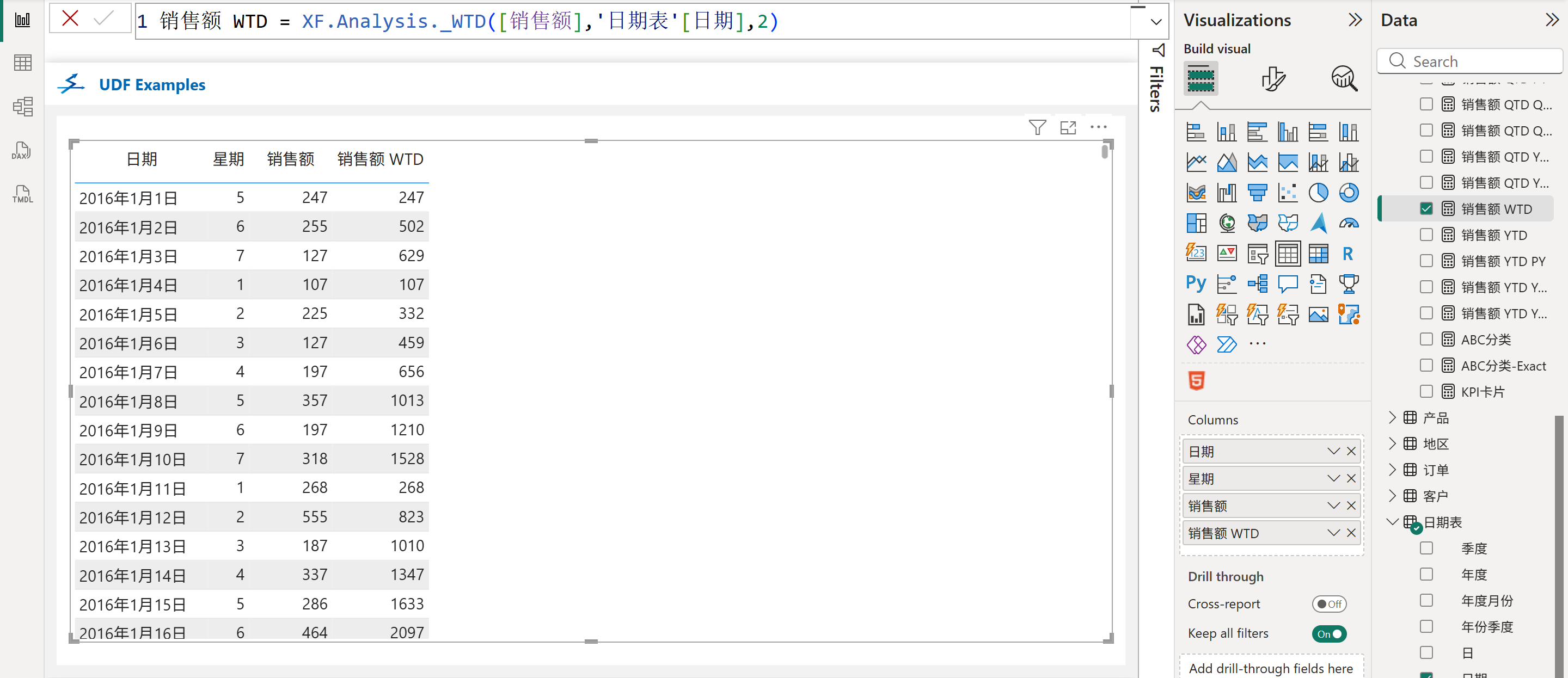Toggle Cross-report drill through switch
This screenshot has width=1568, height=678.
1329,604
